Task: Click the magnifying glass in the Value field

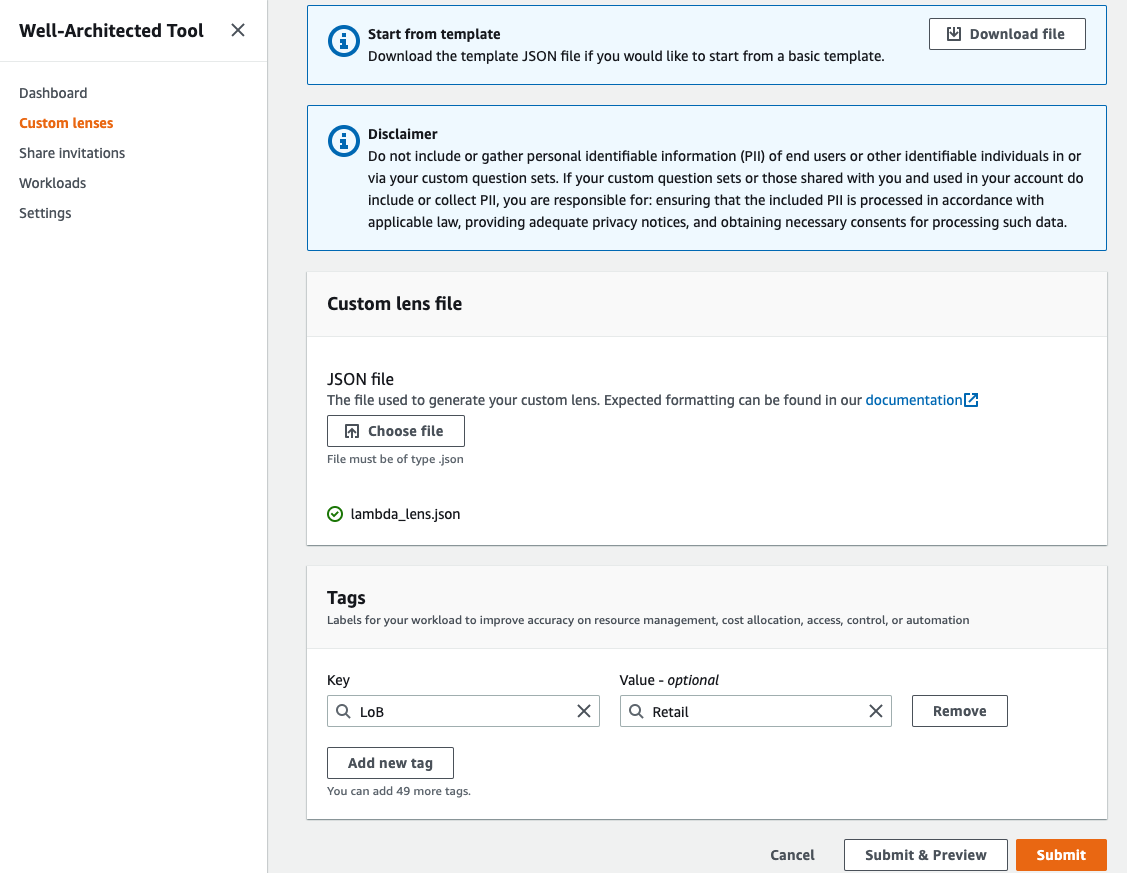Action: click(637, 711)
